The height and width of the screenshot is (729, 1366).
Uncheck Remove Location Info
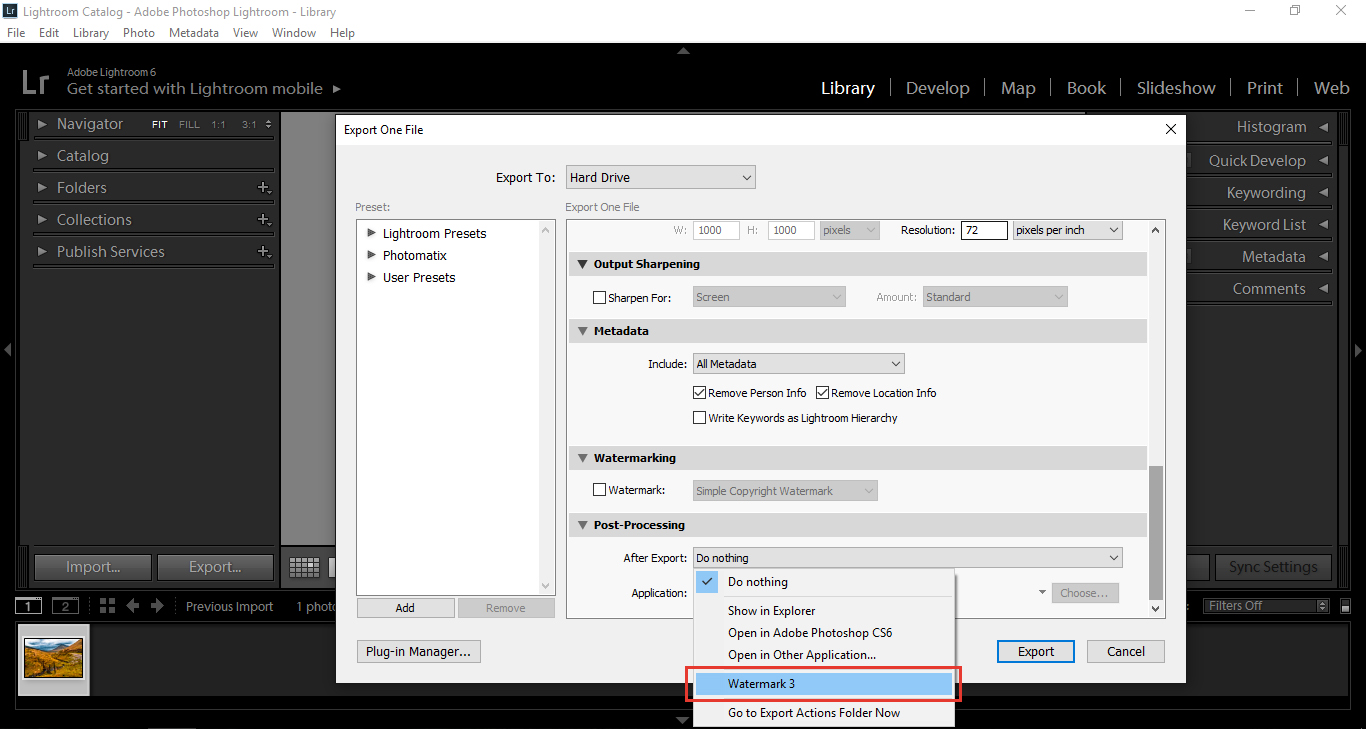pos(823,393)
